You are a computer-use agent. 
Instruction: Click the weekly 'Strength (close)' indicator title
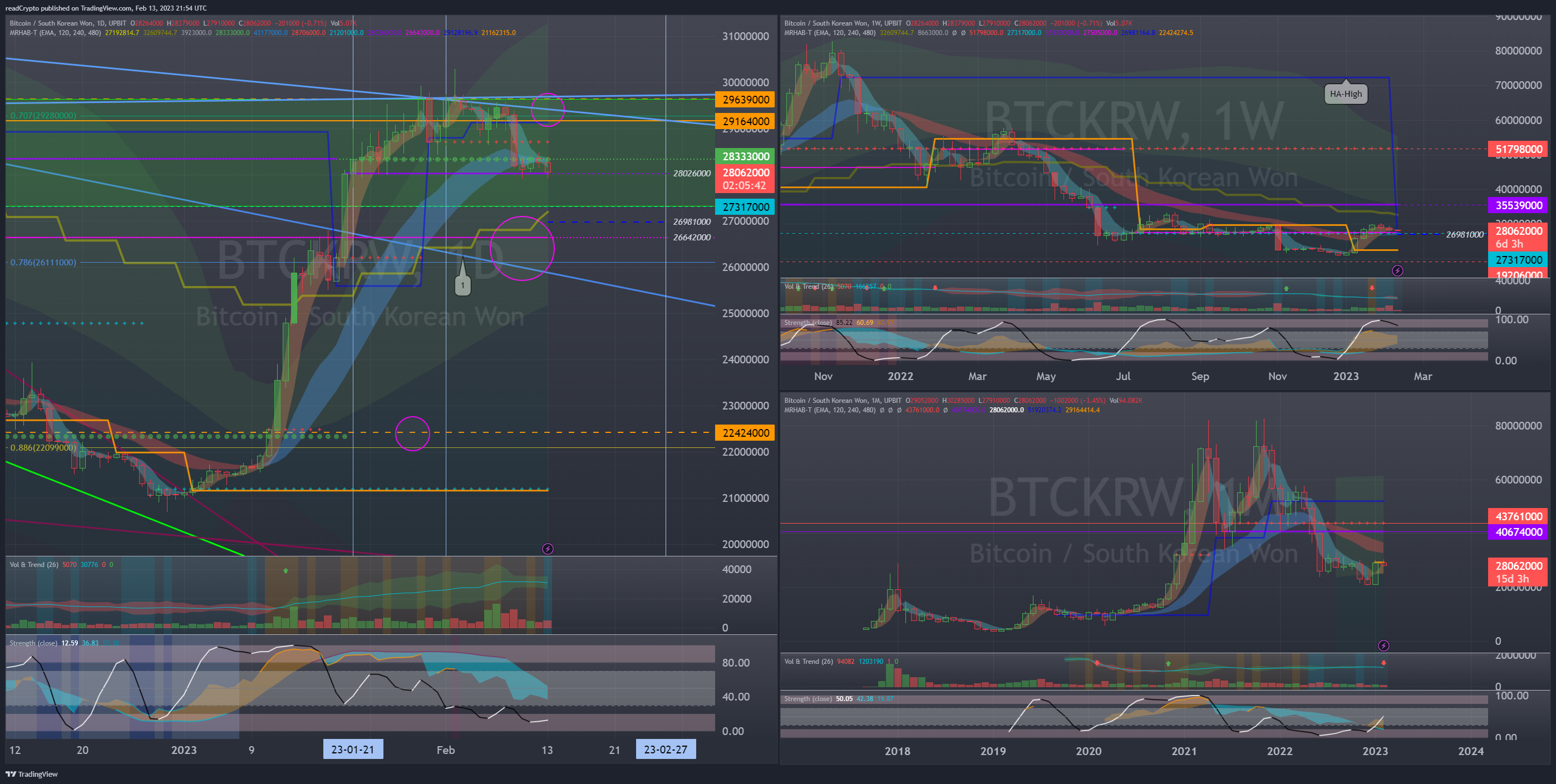807,323
